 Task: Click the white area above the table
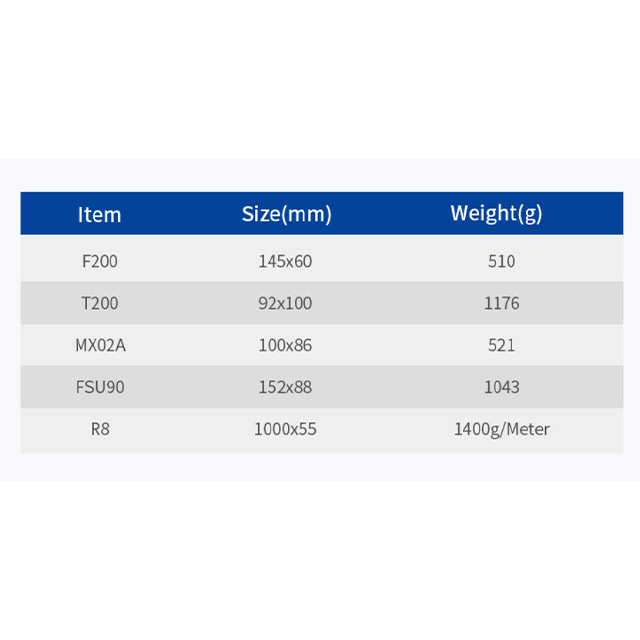pos(320,80)
